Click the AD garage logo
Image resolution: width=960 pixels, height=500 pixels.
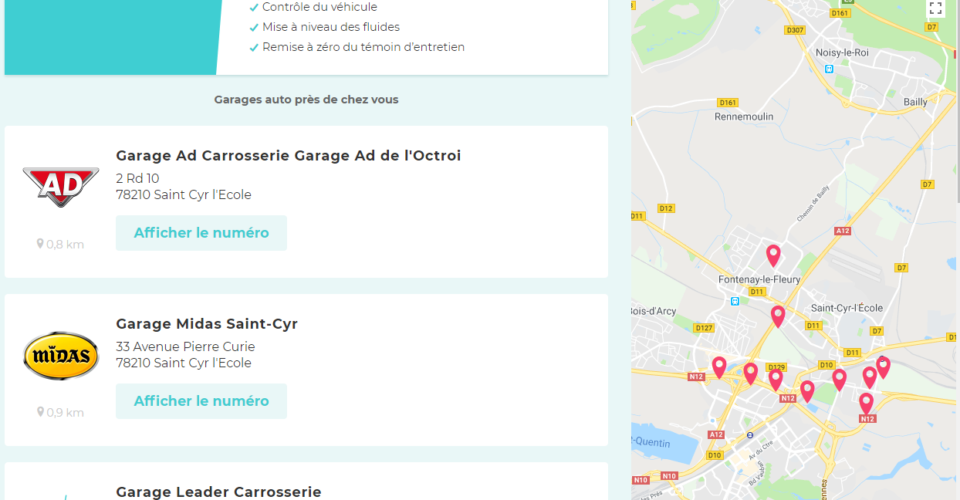61,186
